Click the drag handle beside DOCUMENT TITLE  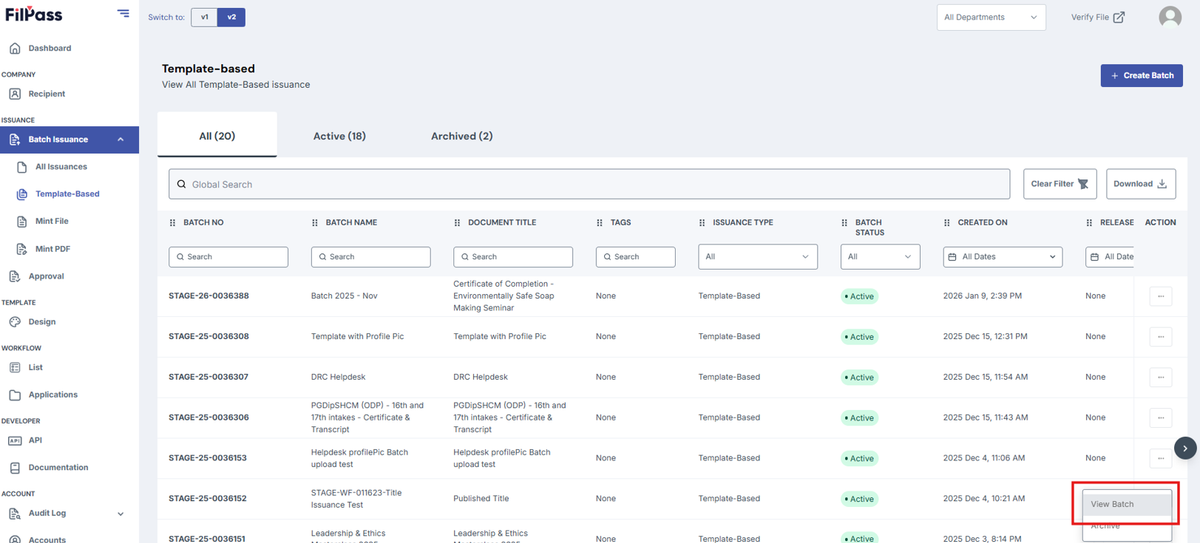[458, 223]
